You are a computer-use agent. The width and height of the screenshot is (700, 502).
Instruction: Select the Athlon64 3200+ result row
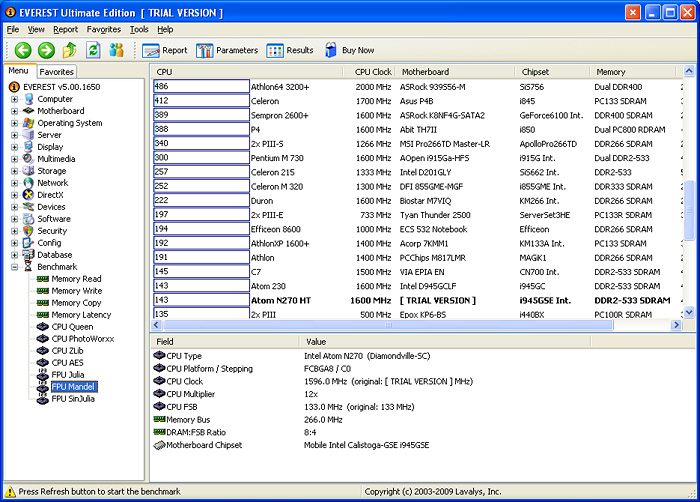click(417, 87)
